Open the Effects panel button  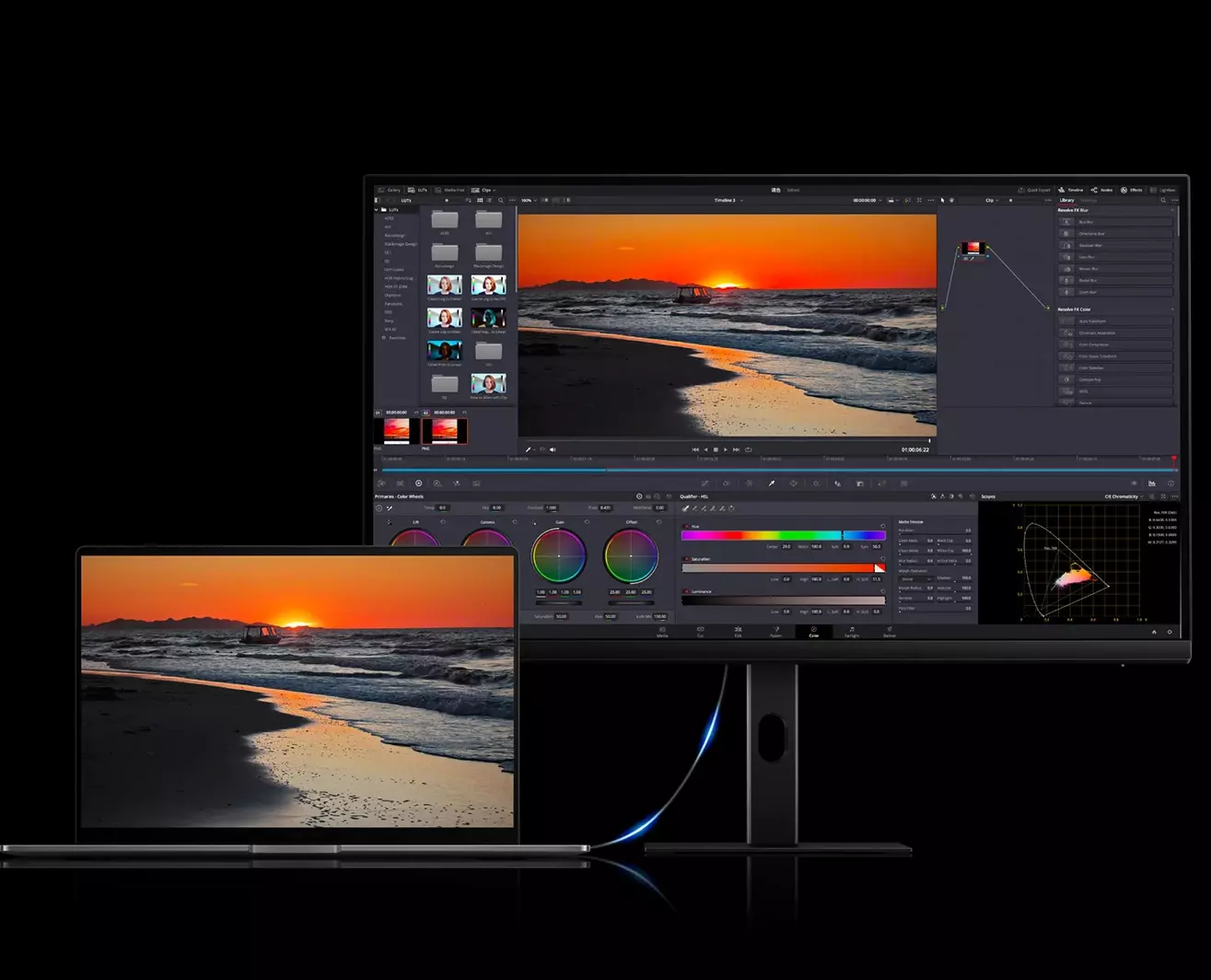coord(1131,190)
